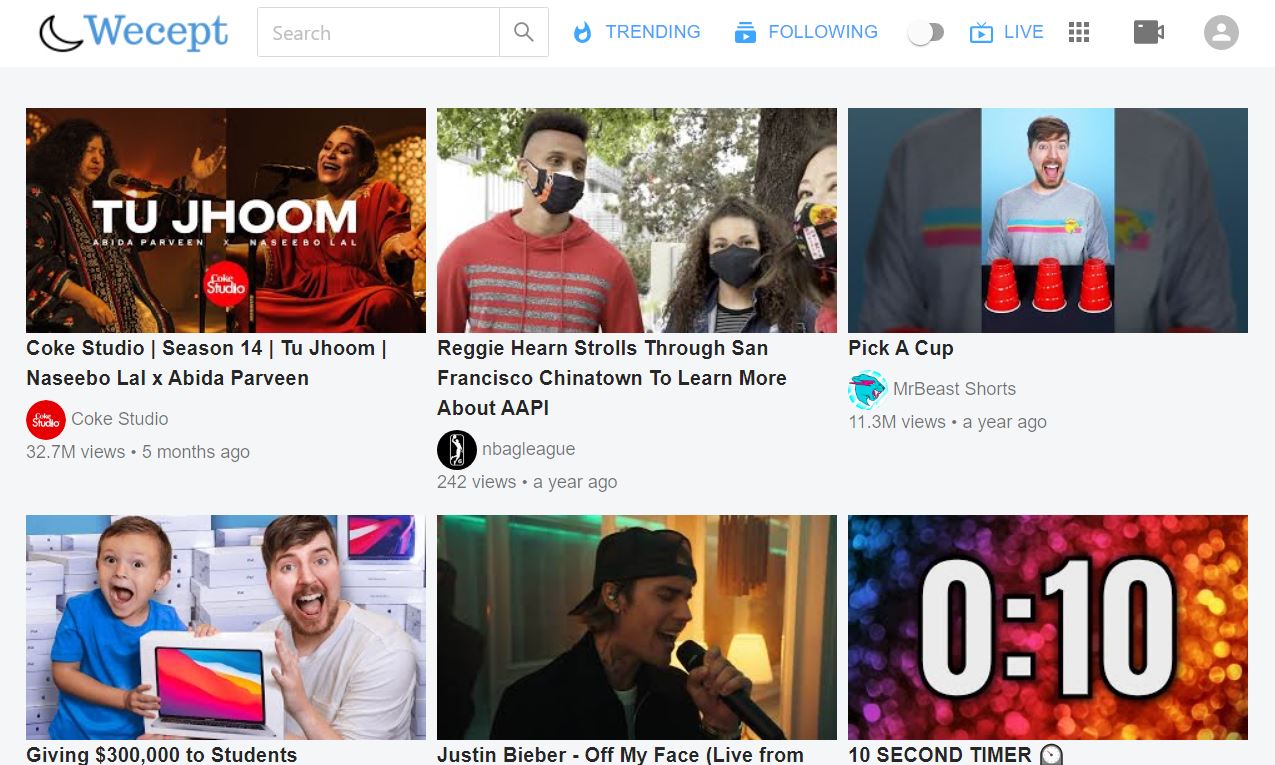Open the user account avatar menu
The width and height of the screenshot is (1275, 765).
(x=1221, y=33)
